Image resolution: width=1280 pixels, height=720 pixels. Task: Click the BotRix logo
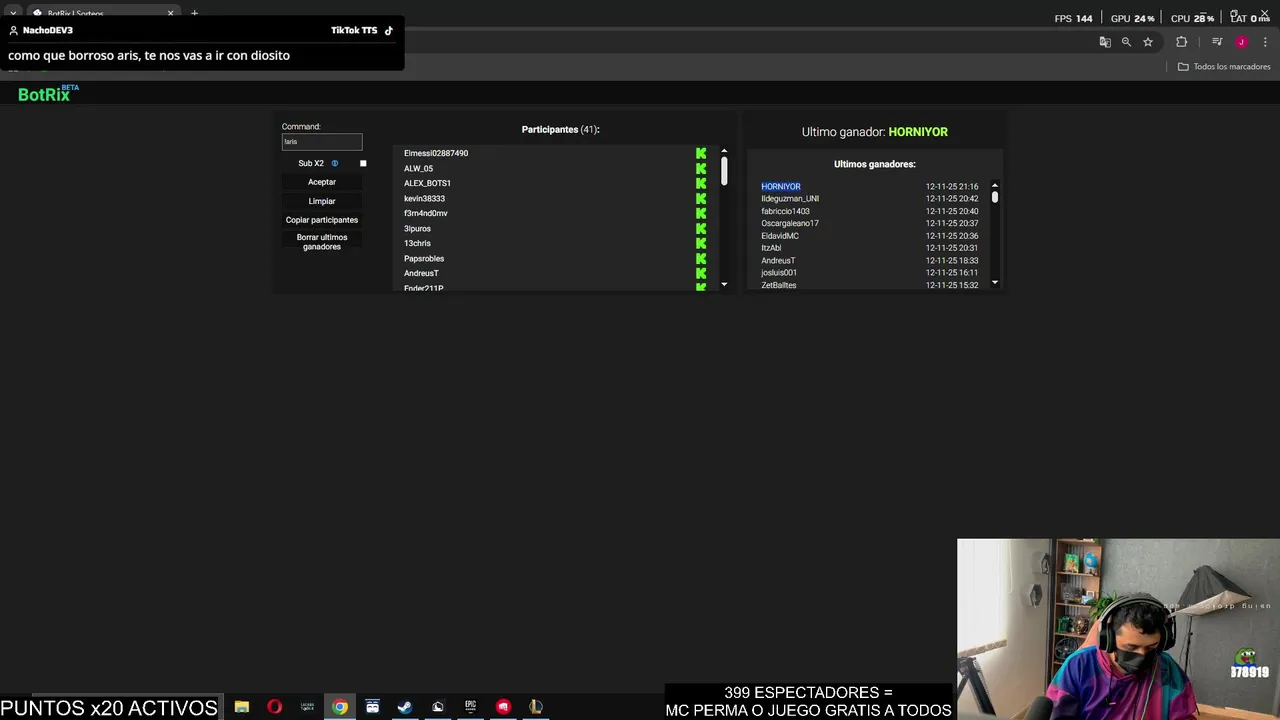(x=48, y=94)
